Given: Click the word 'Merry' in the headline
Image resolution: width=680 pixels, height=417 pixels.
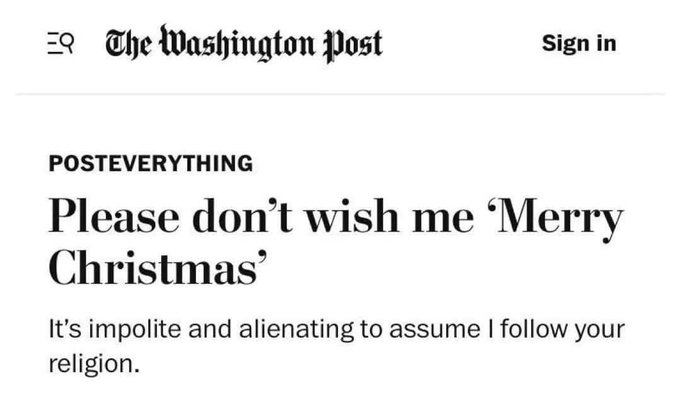Looking at the screenshot, I should pos(556,218).
